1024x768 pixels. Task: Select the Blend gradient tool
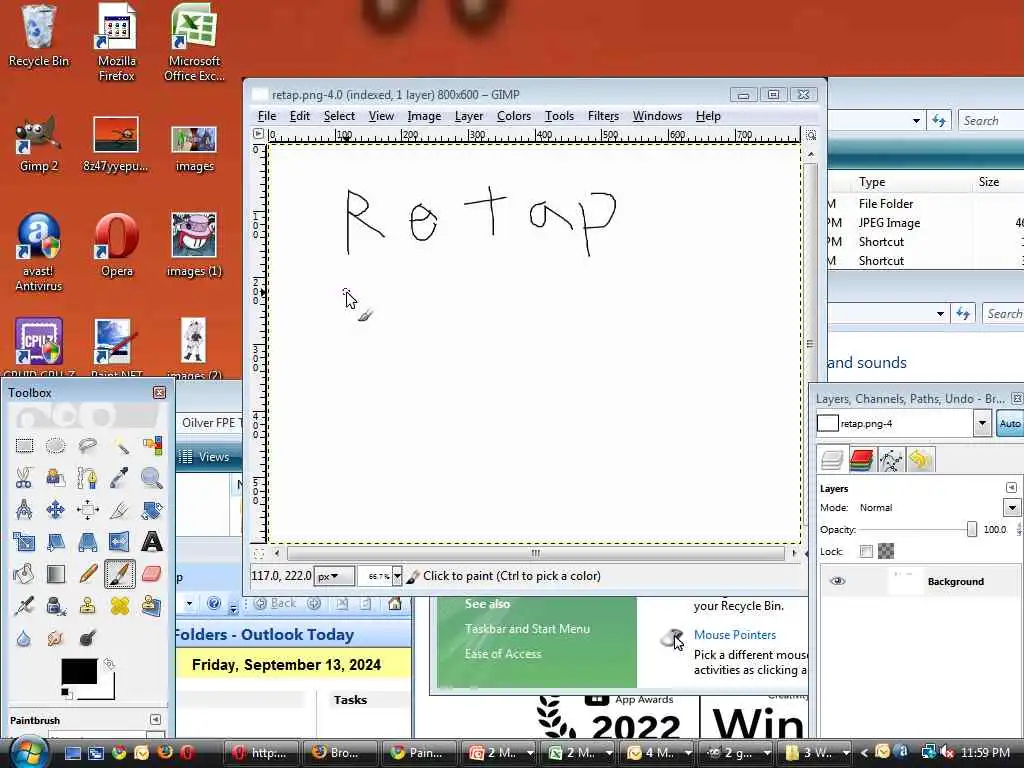(56, 573)
